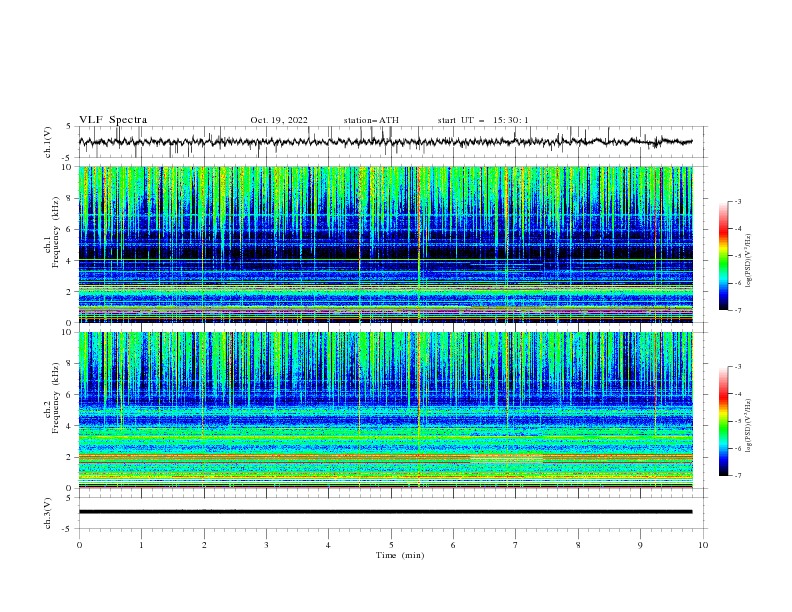
Task: Click the ch.2 PSD color bar
Action: coord(723,421)
